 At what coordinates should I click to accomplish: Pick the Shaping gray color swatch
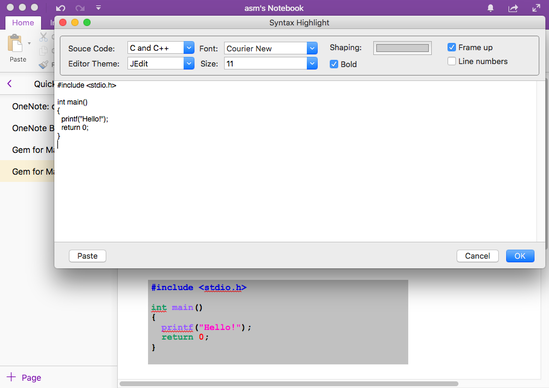pos(402,48)
